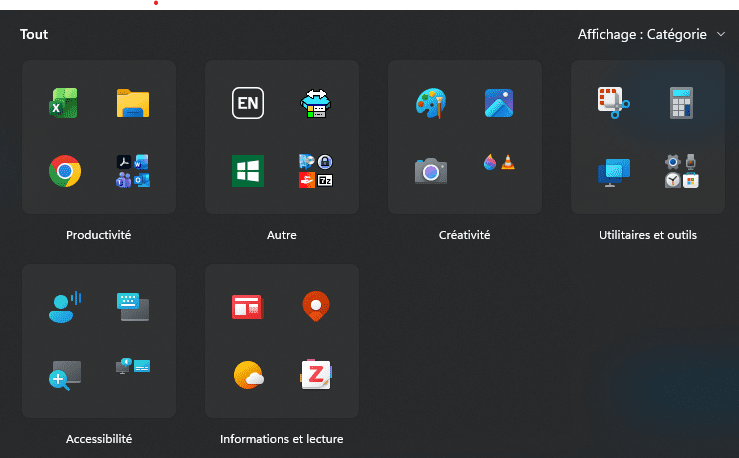Viewport: 739px width, 458px height.
Task: Open the Clock mini icon in Utilitaires
Action: tap(673, 180)
